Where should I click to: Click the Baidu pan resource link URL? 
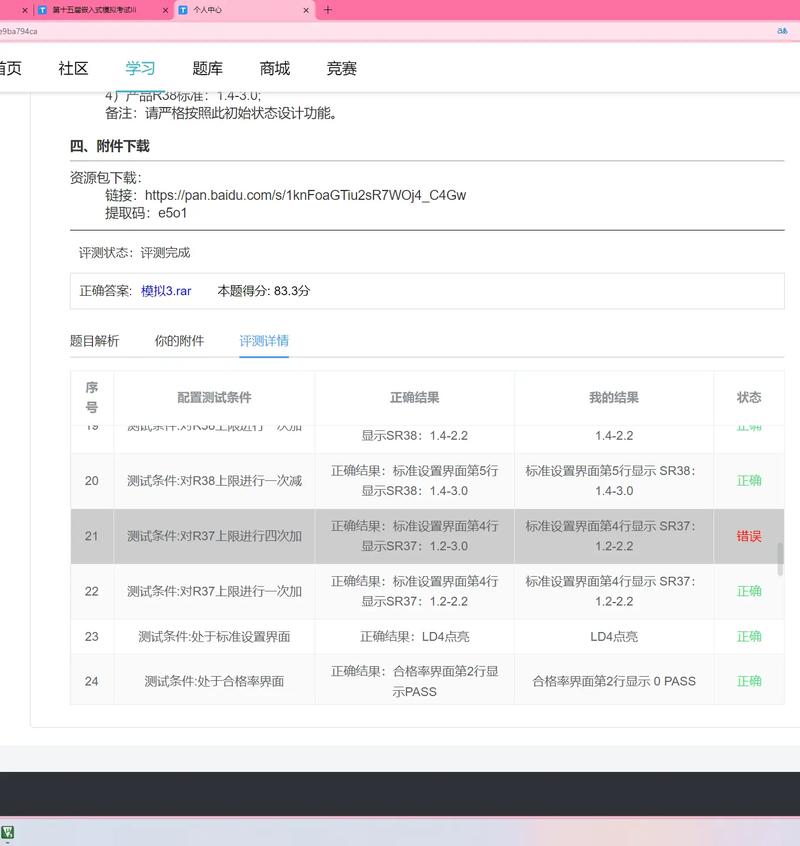pos(305,195)
